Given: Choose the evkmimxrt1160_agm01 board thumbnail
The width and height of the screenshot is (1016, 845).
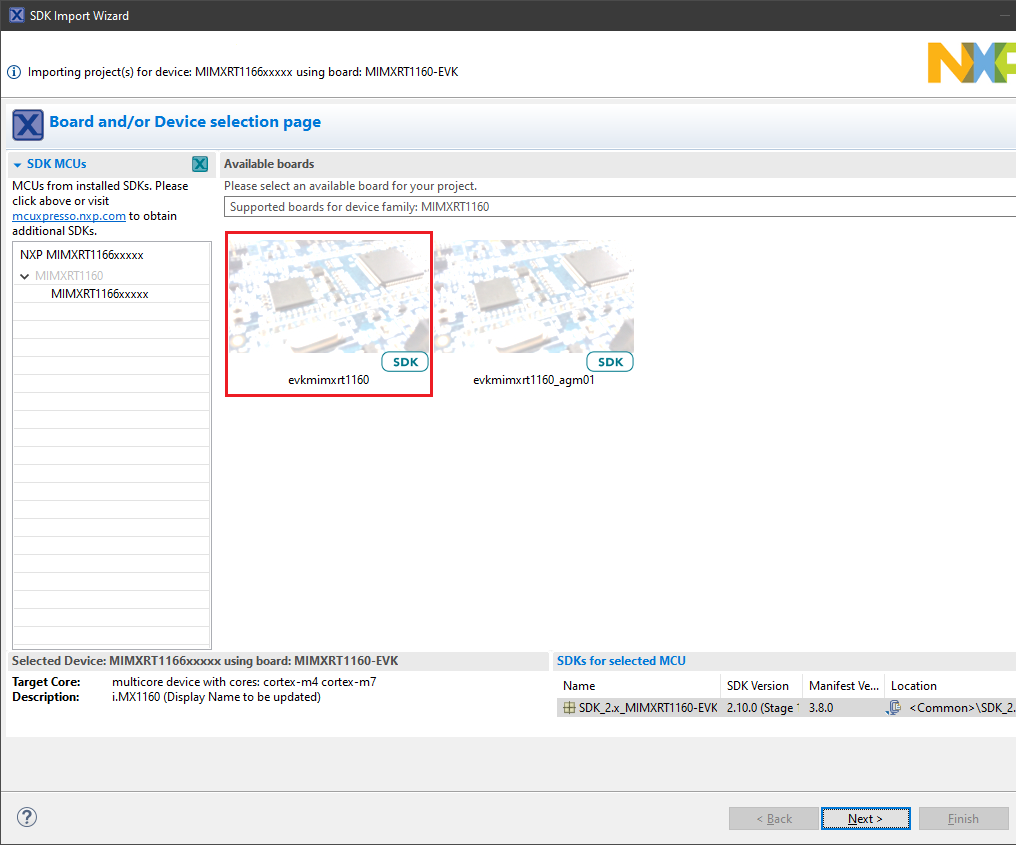Looking at the screenshot, I should pos(533,300).
